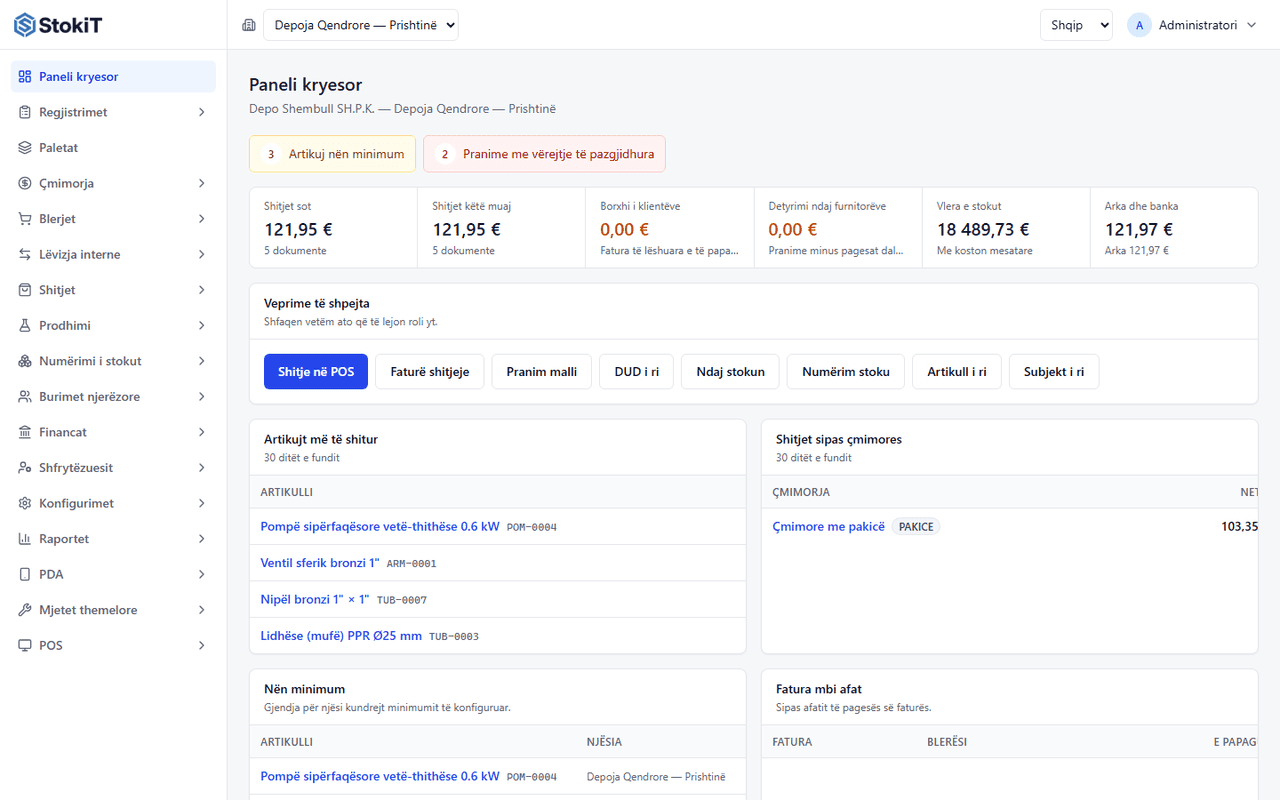Click the Prodhimi flask icon
This screenshot has height=800, width=1280.
pos(25,326)
